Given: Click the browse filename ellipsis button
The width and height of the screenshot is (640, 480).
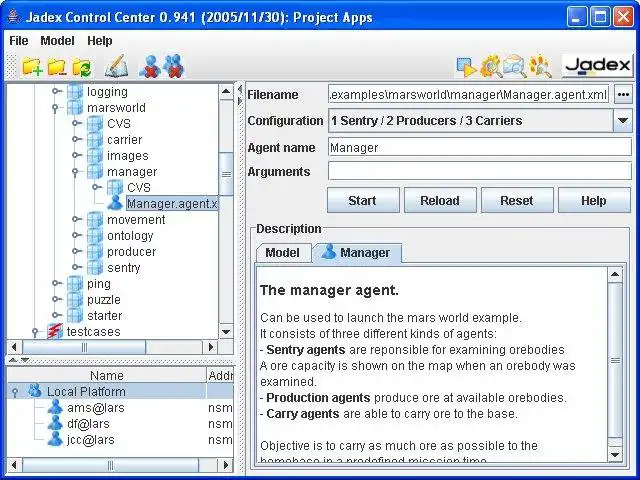Looking at the screenshot, I should pos(623,94).
